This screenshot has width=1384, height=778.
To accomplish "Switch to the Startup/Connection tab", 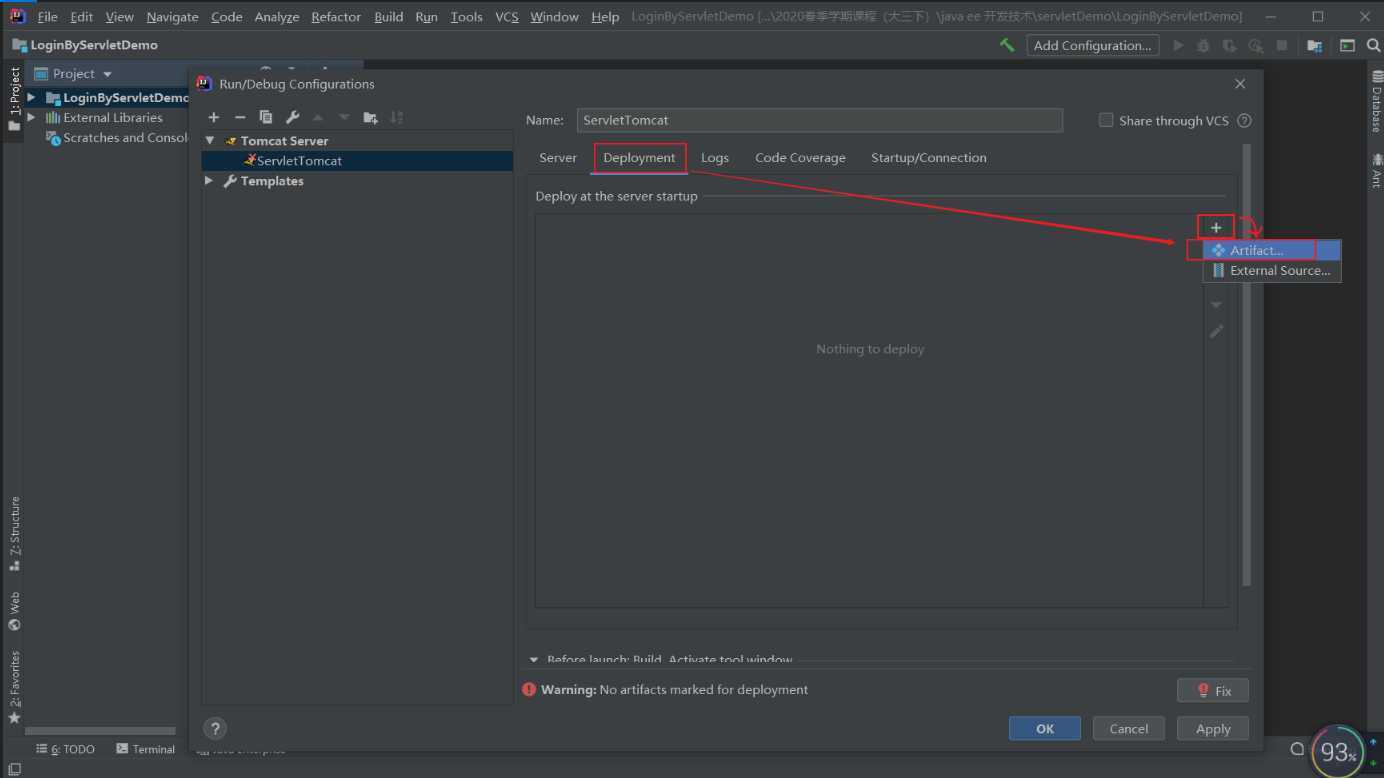I will tap(929, 158).
